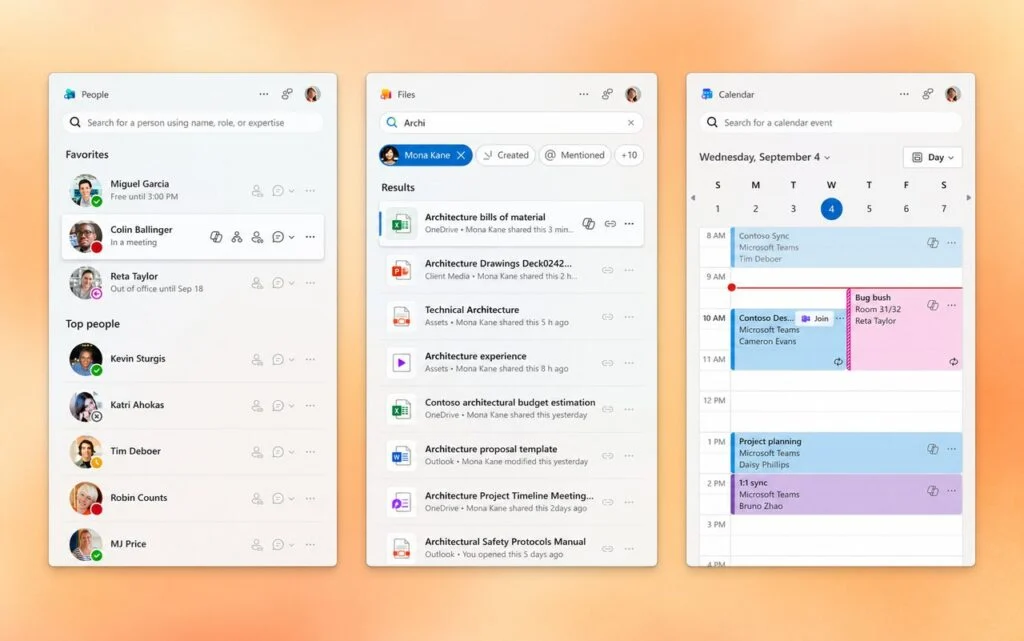
Task: Go to previous week arrow in Calendar
Action: point(693,197)
